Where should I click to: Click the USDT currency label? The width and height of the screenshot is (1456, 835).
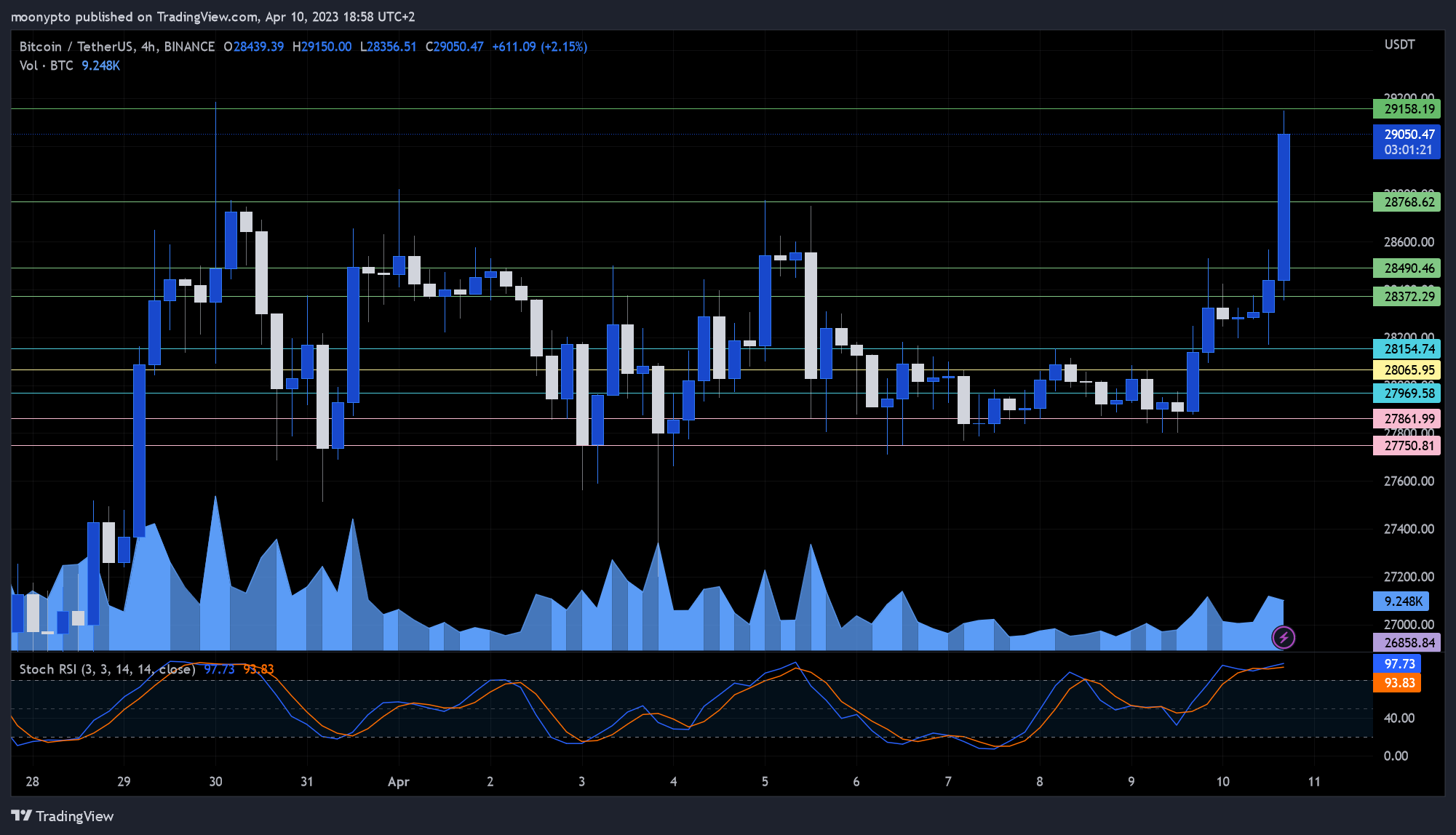tap(1399, 45)
